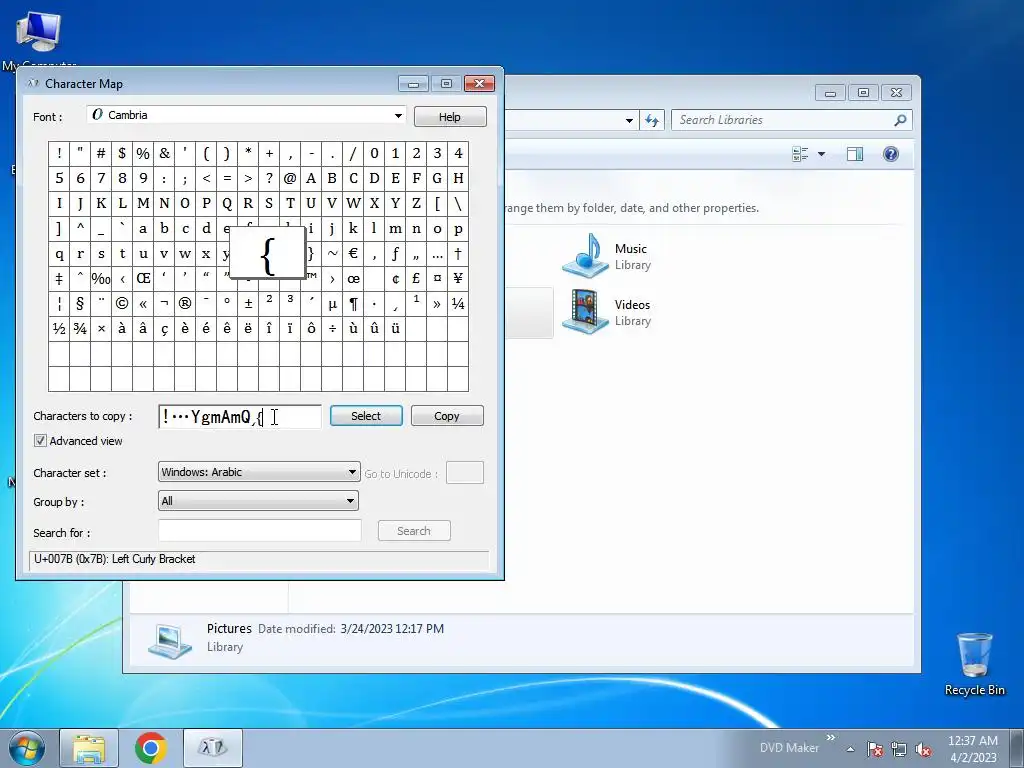Click the Pictures library icon in details pane
This screenshot has width=1024, height=768.
click(170, 641)
